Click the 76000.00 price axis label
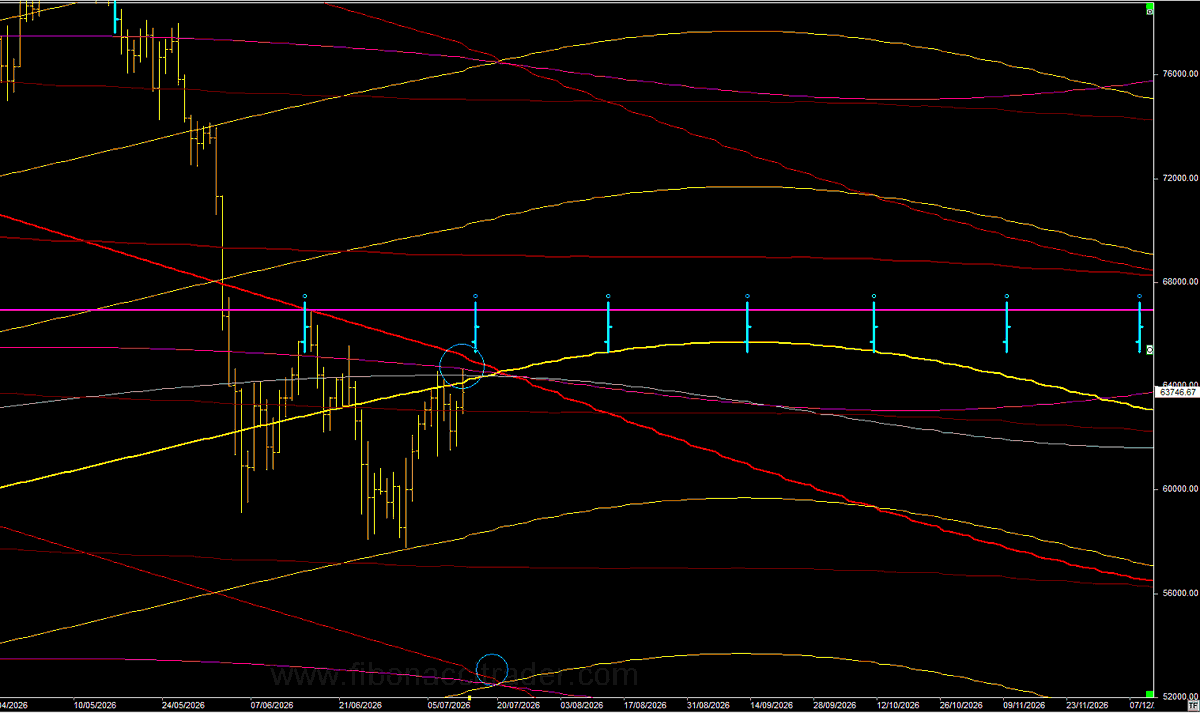This screenshot has width=1200, height=713. tap(1180, 75)
